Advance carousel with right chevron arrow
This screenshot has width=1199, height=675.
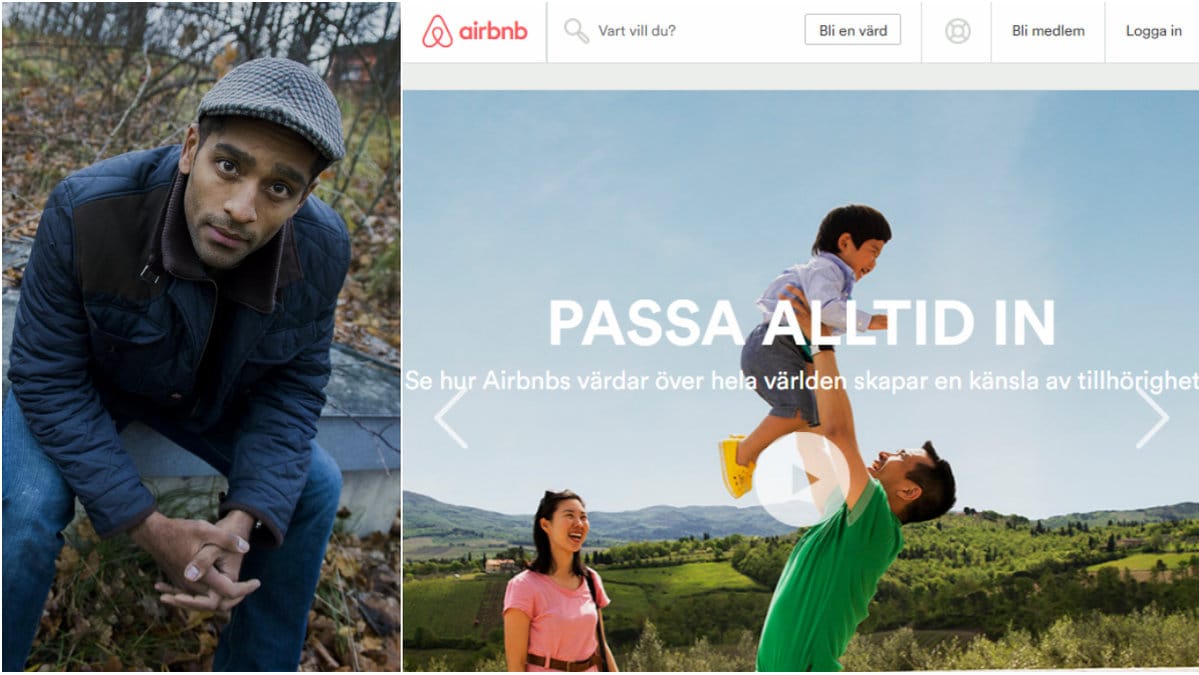coord(1152,417)
